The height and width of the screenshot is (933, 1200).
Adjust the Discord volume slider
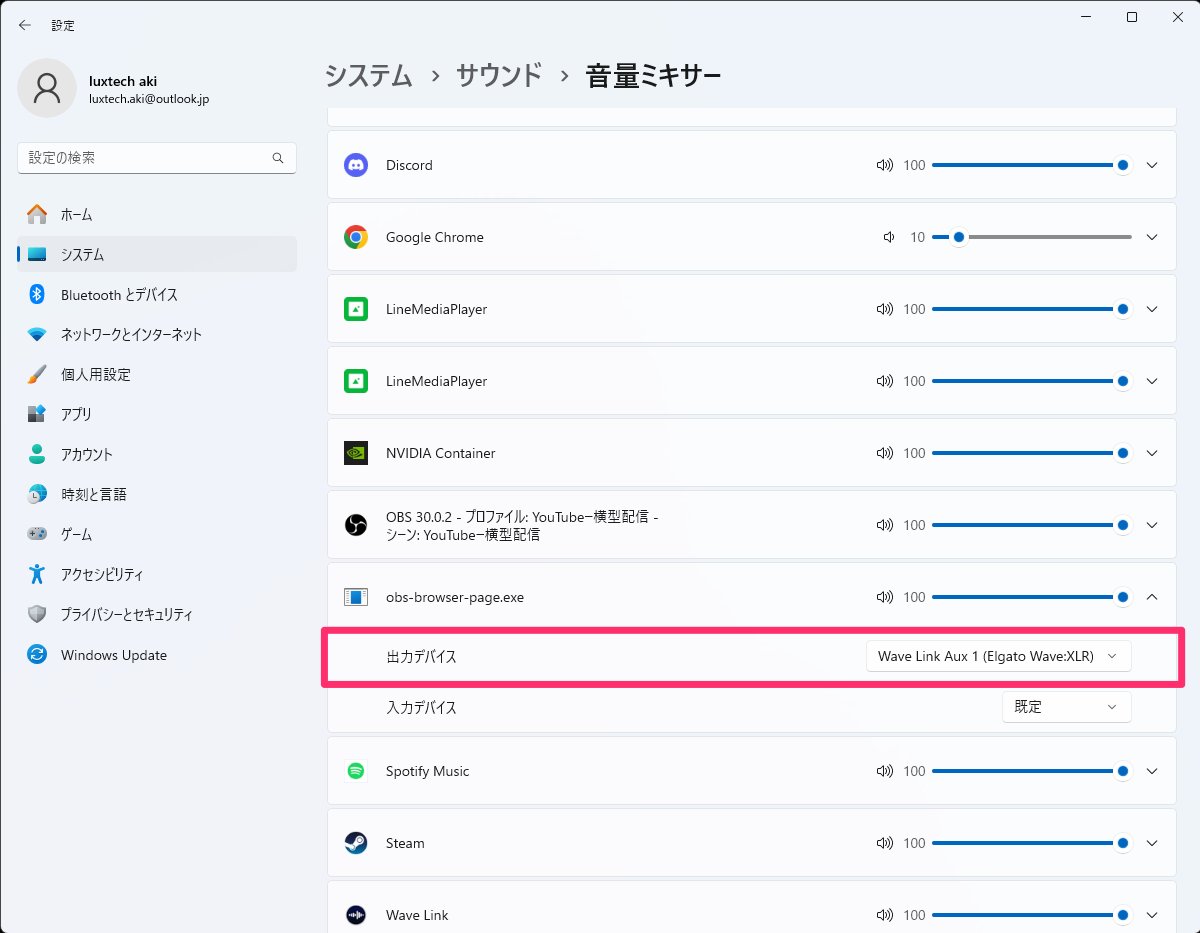coord(1032,165)
